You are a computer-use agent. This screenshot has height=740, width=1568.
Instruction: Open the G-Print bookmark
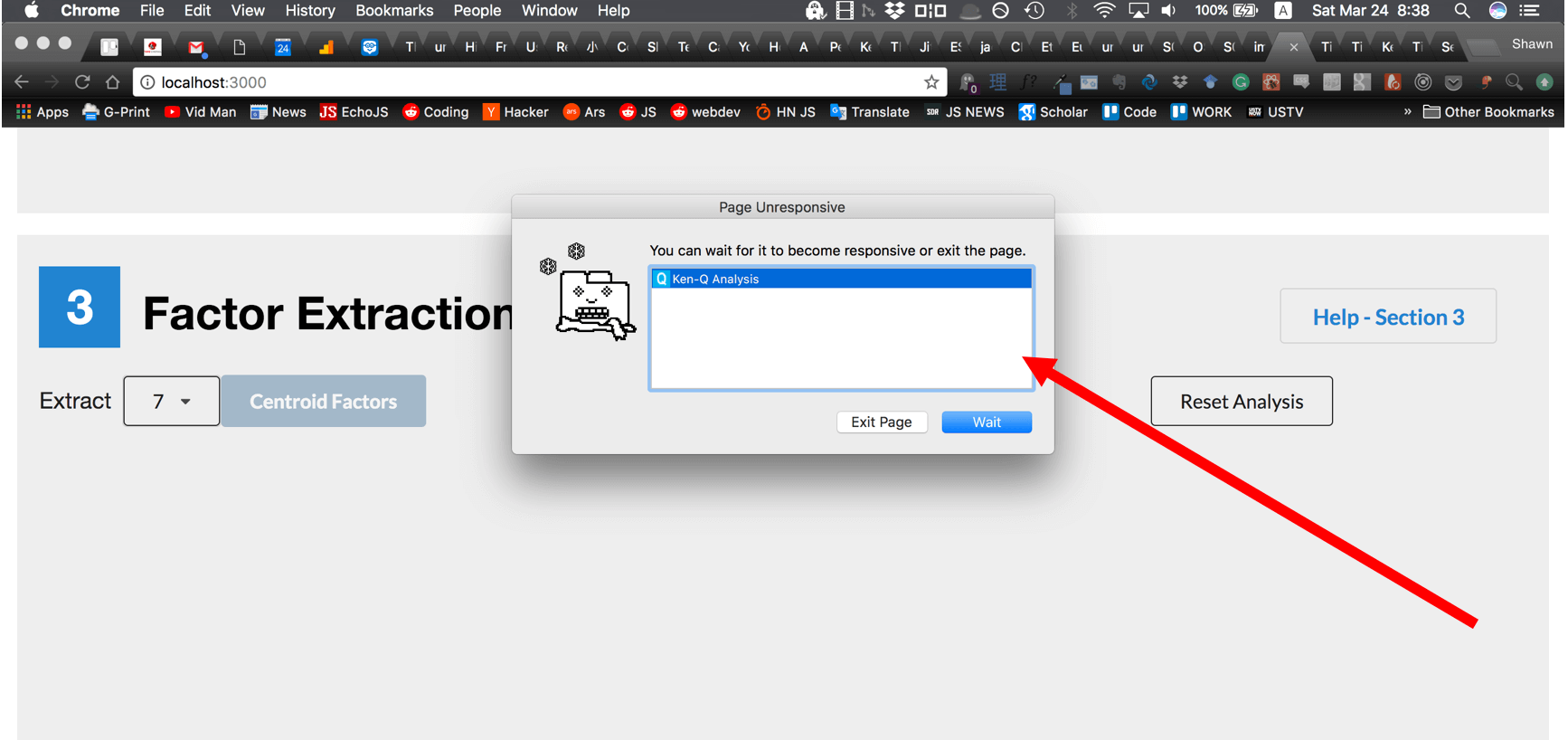point(116,112)
